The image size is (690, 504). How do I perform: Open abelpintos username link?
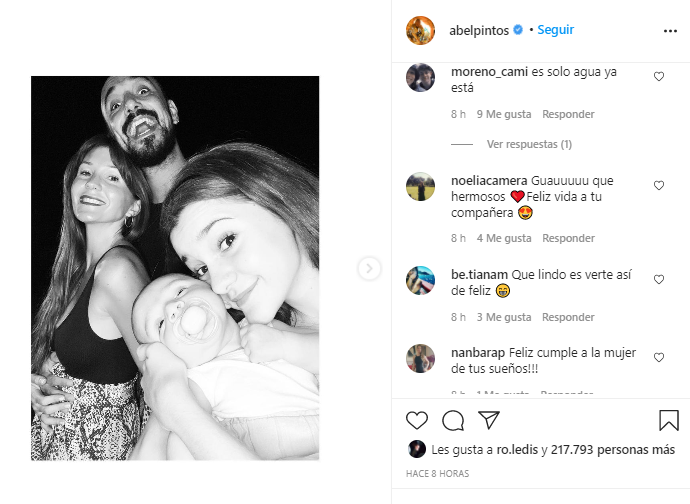pyautogui.click(x=479, y=30)
